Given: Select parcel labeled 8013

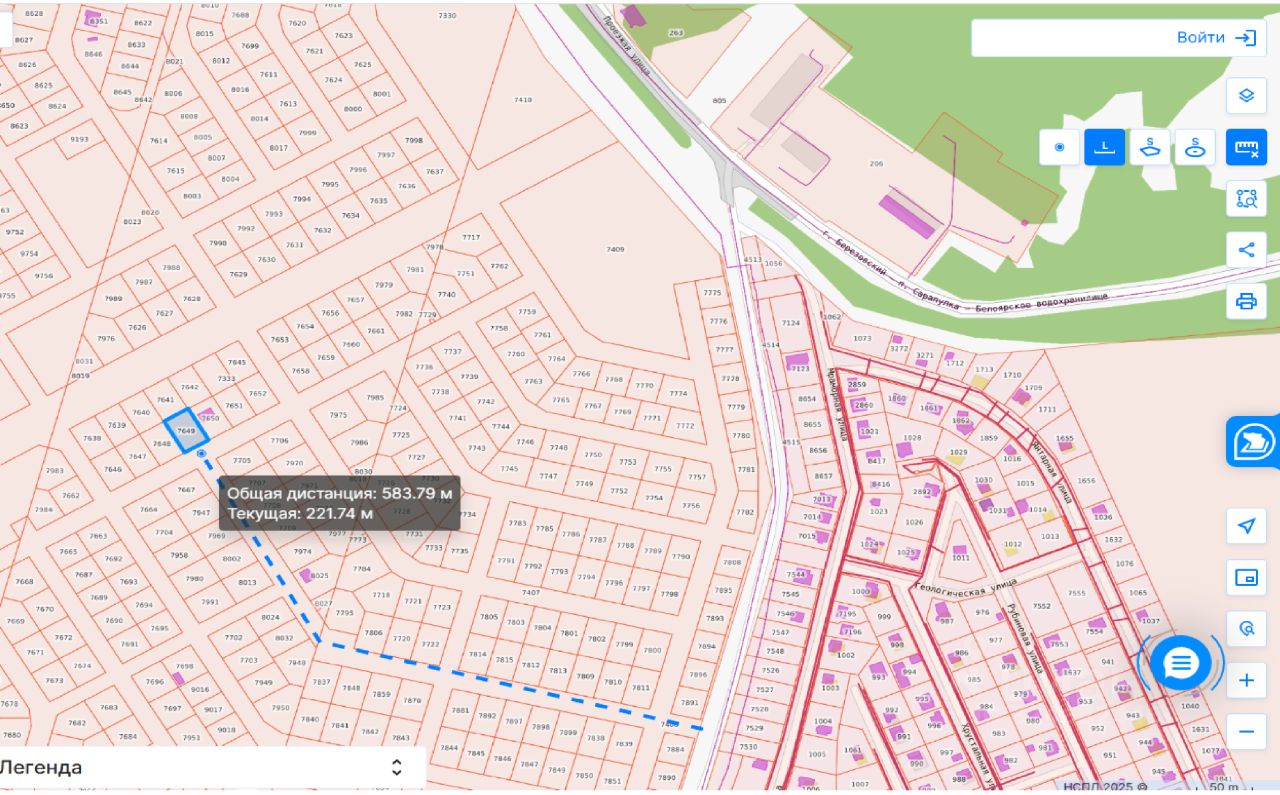Looking at the screenshot, I should tap(247, 583).
